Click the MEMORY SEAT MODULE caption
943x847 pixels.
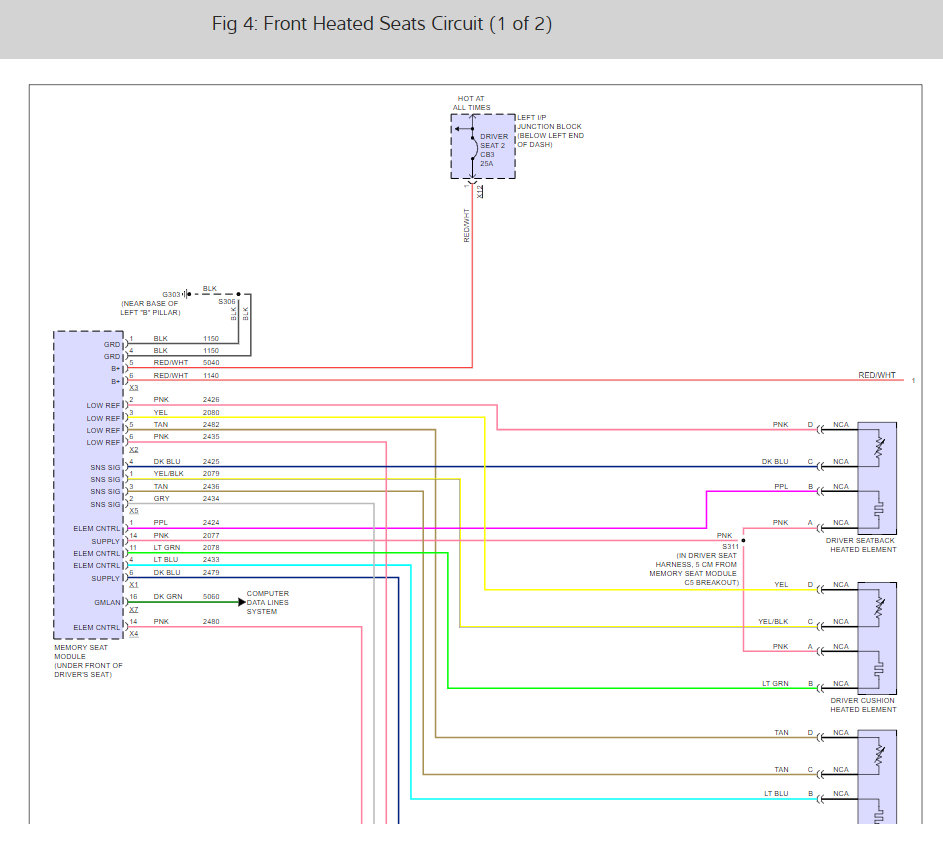pos(88,661)
